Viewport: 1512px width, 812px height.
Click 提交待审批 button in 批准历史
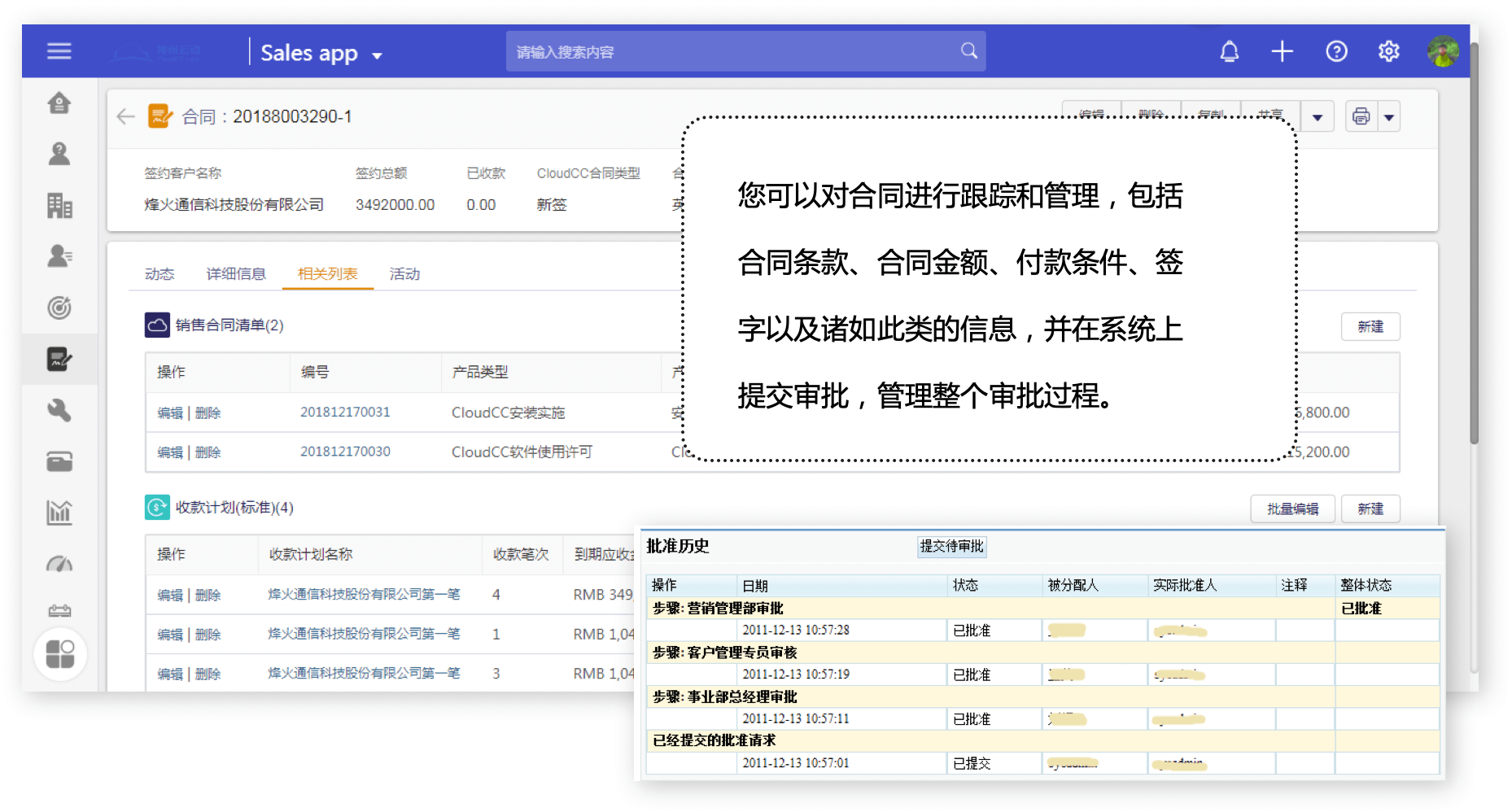[952, 547]
